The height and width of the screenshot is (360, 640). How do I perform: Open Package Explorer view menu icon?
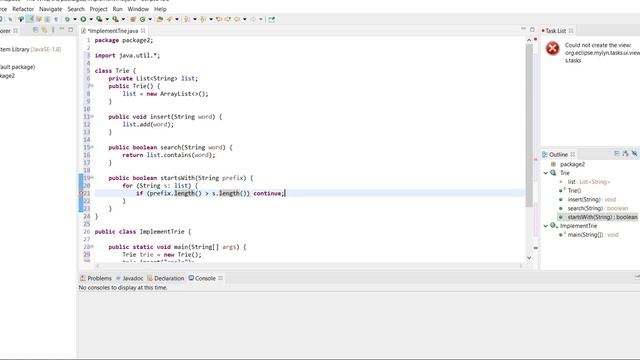pyautogui.click(x=53, y=30)
